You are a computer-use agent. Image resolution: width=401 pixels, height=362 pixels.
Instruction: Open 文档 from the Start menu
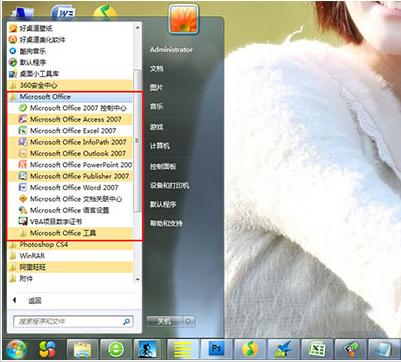[x=156, y=68]
